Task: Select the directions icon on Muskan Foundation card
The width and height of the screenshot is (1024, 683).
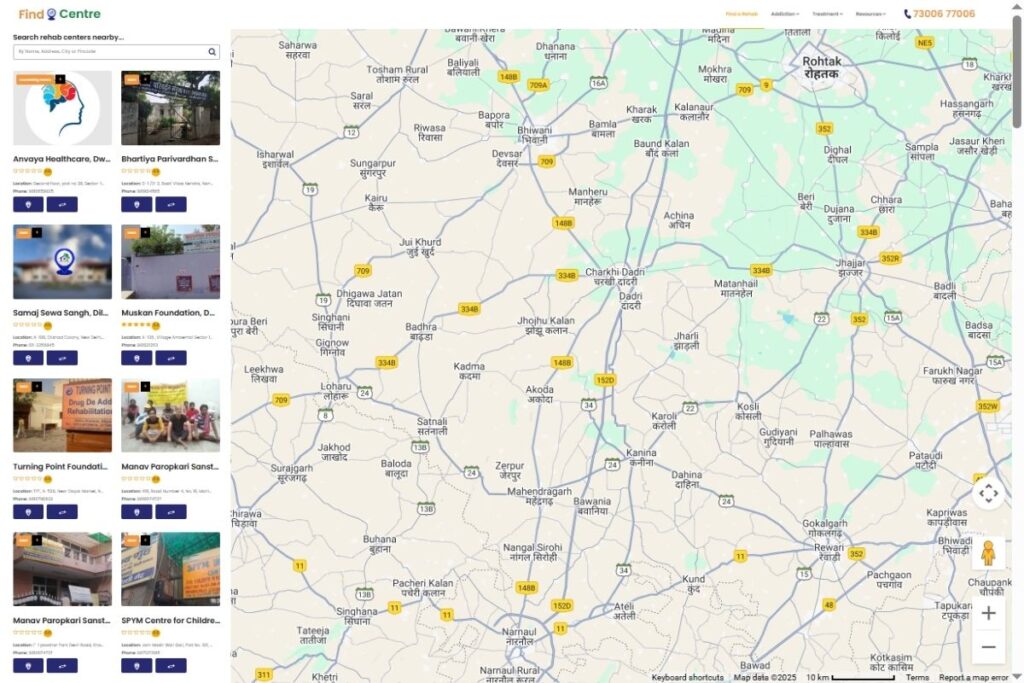Action: [x=171, y=358]
